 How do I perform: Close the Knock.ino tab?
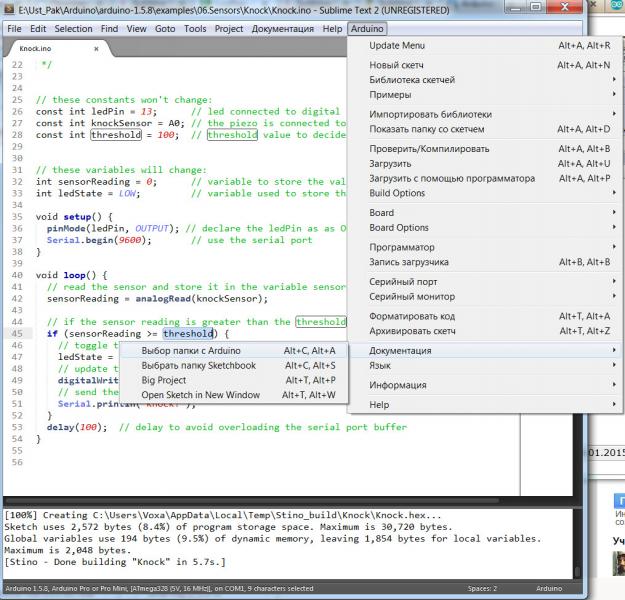pyautogui.click(x=96, y=49)
